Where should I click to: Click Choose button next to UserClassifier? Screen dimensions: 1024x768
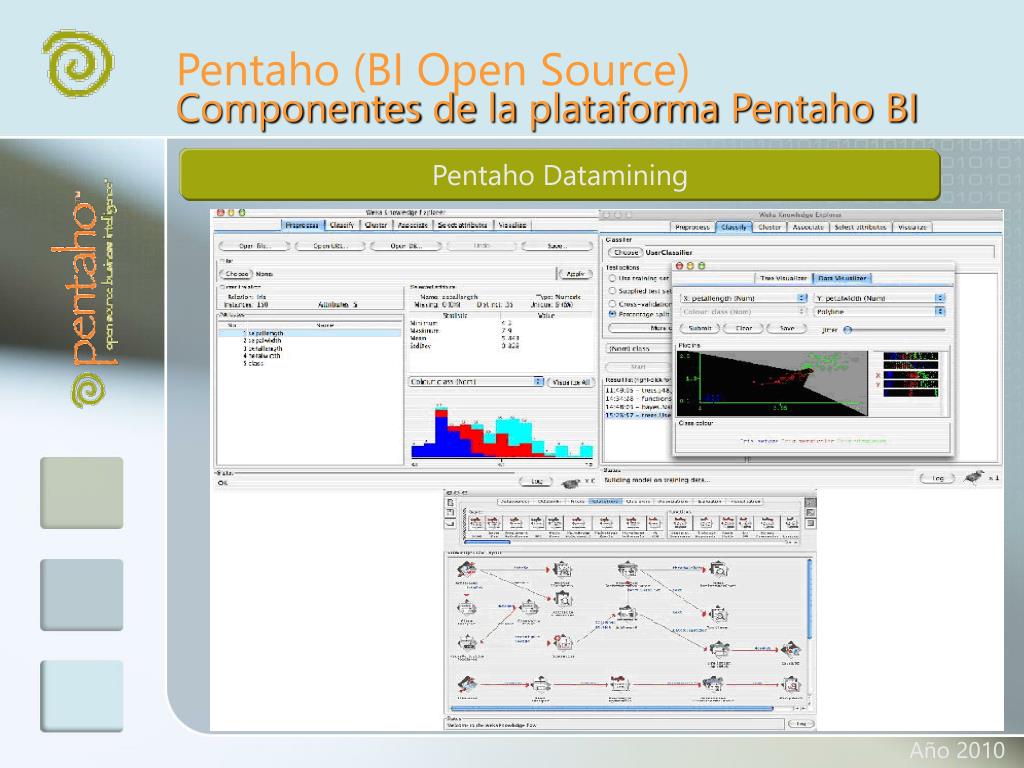[626, 252]
